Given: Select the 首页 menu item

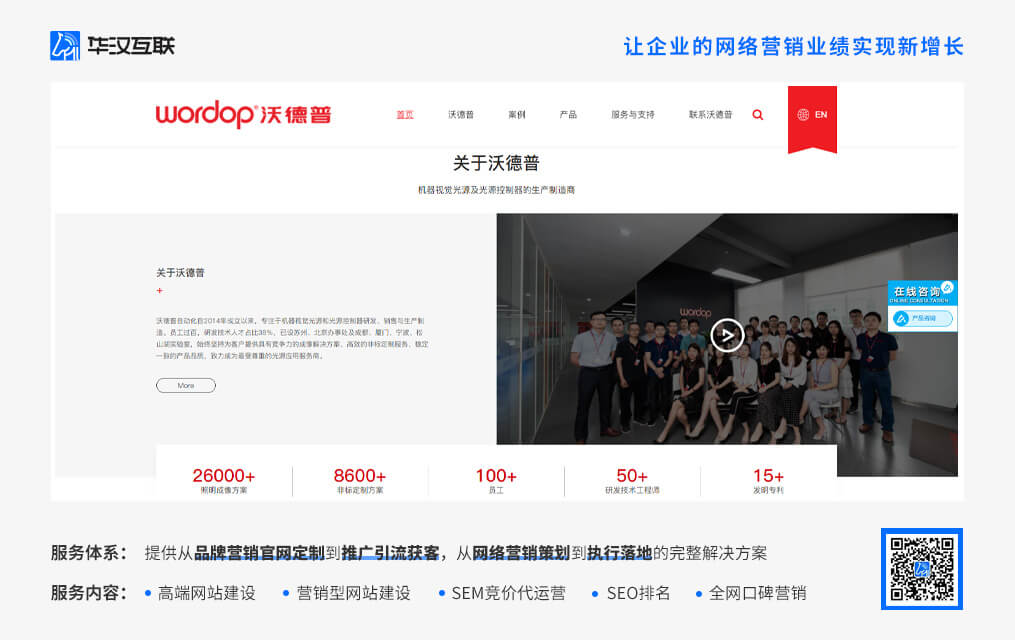Looking at the screenshot, I should click(405, 115).
